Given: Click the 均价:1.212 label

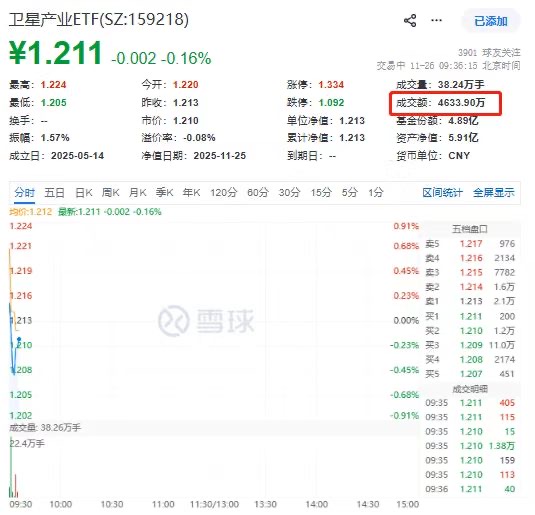Looking at the screenshot, I should click(x=31, y=212).
